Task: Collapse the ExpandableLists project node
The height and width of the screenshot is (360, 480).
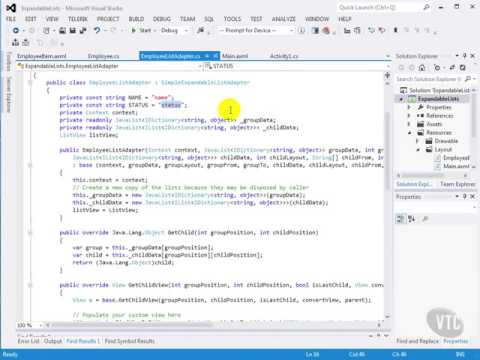Action: [401, 99]
